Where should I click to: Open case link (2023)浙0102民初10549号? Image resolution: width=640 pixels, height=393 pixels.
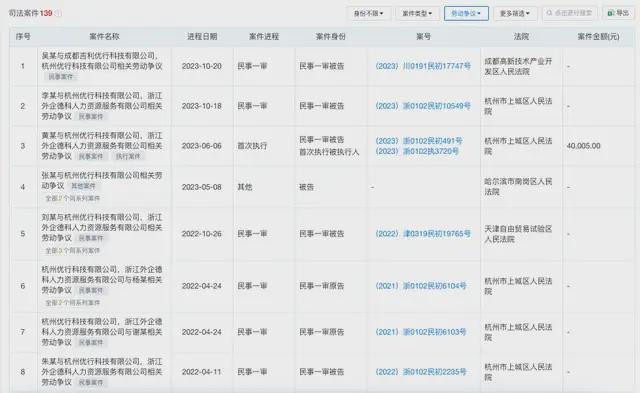423,106
